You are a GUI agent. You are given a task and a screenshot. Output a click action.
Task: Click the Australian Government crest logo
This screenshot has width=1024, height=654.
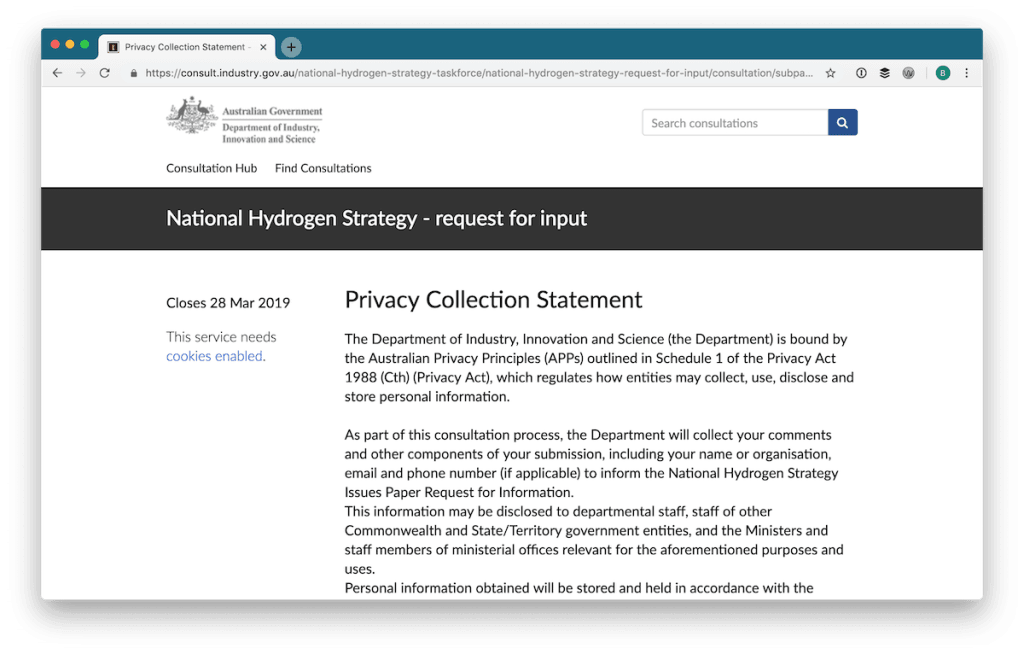(191, 116)
